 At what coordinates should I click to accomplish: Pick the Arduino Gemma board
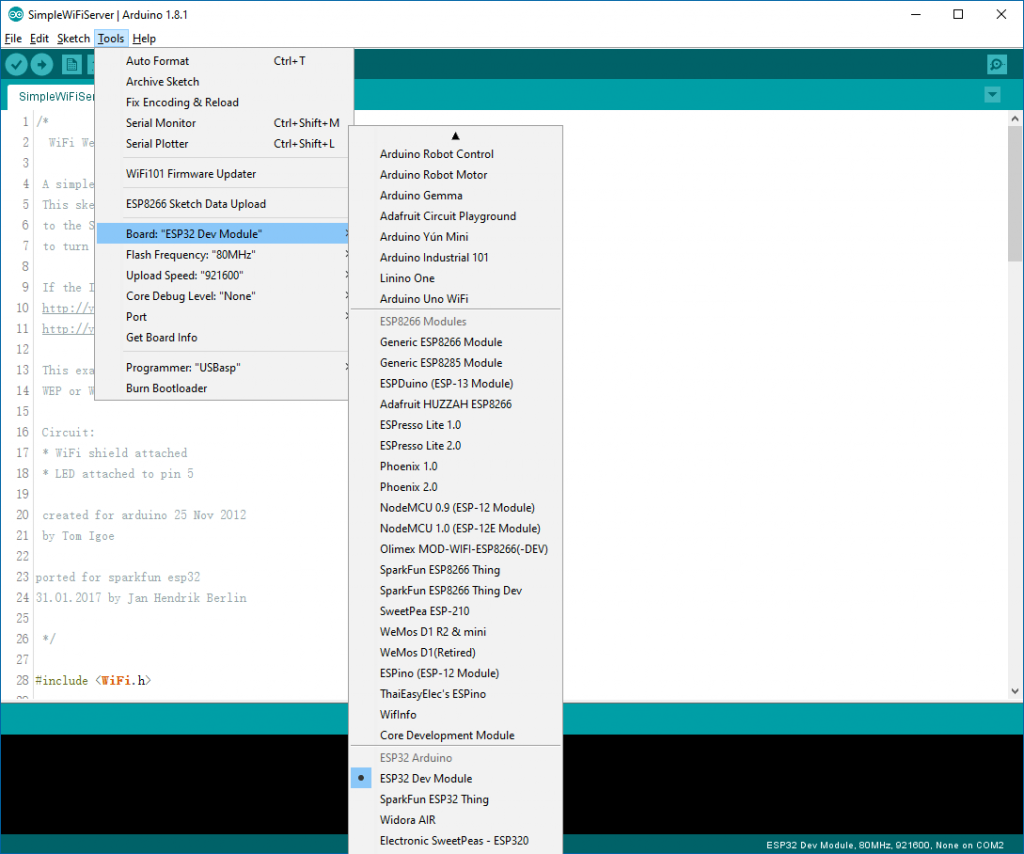coord(456,195)
